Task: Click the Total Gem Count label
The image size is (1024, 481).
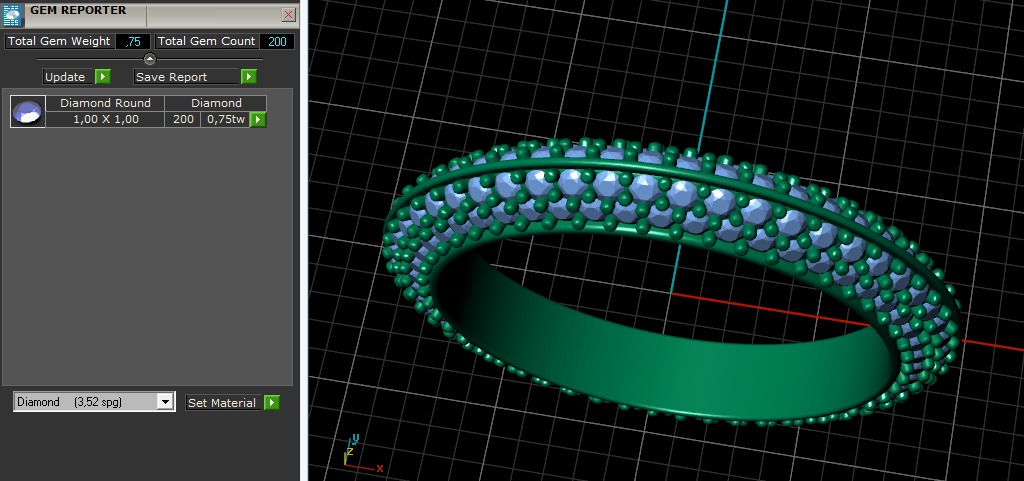Action: tap(206, 41)
